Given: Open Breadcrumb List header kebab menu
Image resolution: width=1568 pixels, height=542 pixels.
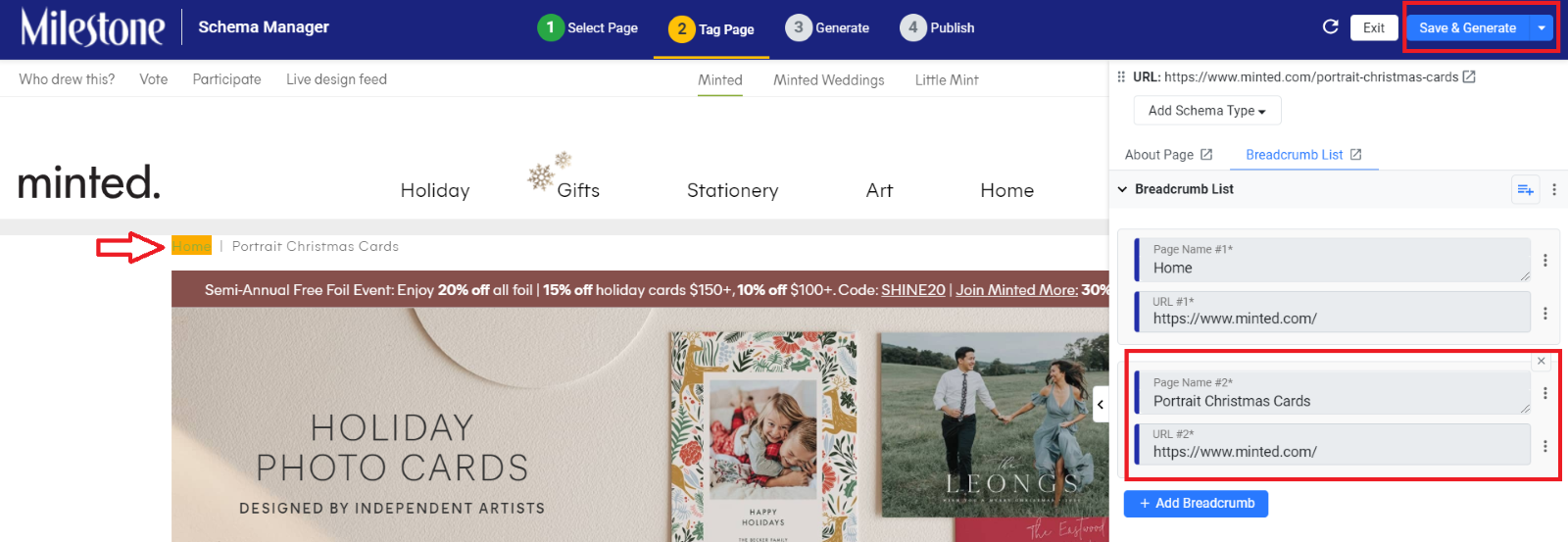Looking at the screenshot, I should tap(1554, 189).
